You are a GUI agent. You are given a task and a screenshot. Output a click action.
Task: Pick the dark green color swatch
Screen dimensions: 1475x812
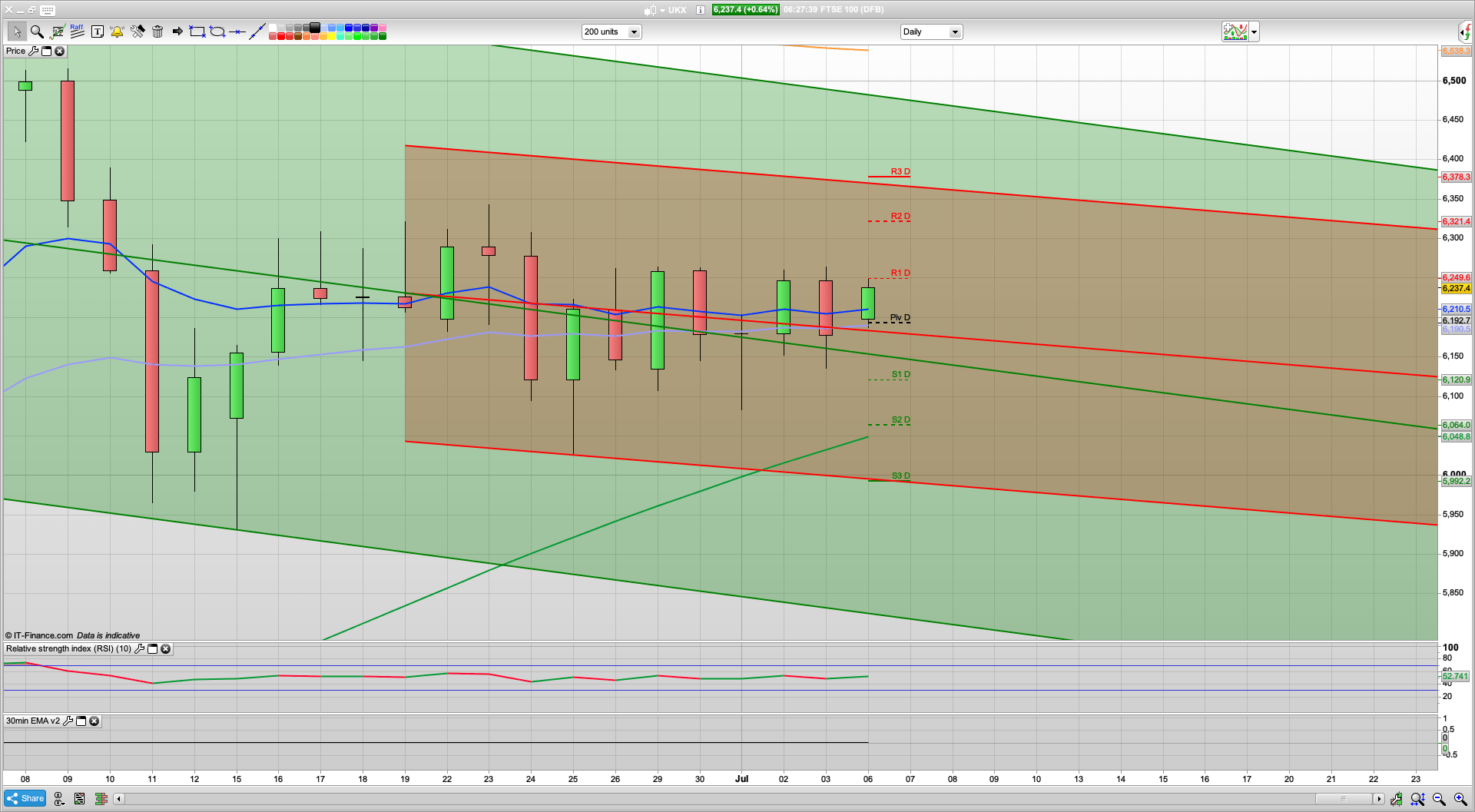tap(383, 36)
